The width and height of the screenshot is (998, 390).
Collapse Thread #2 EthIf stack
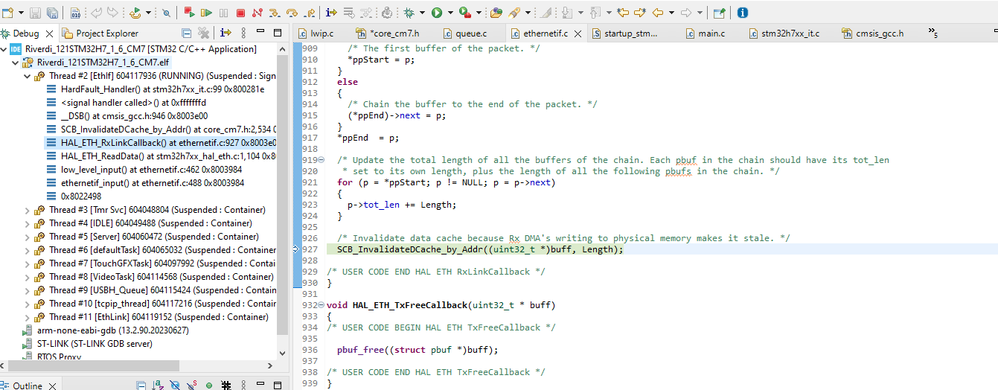[x=27, y=76]
